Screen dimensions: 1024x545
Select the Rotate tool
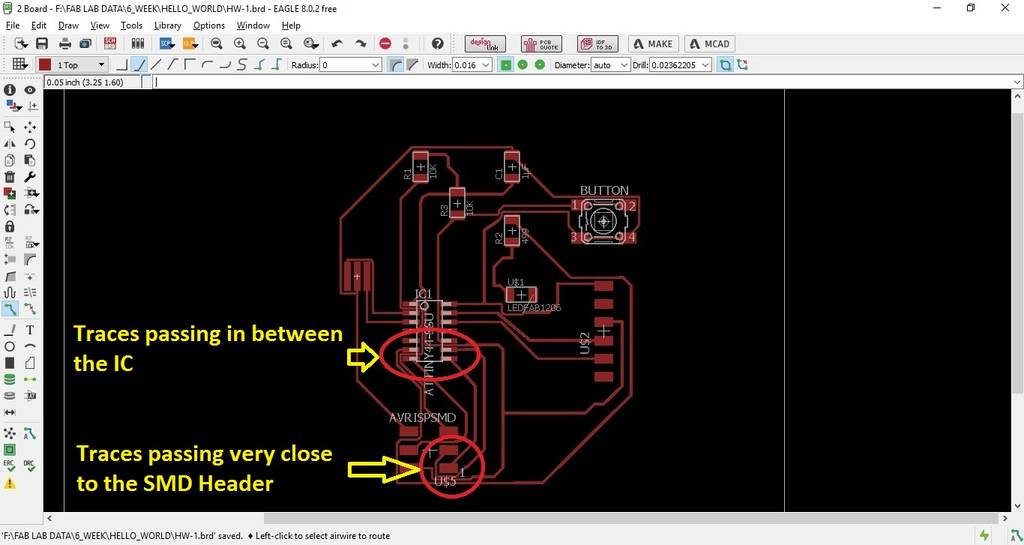click(30, 144)
